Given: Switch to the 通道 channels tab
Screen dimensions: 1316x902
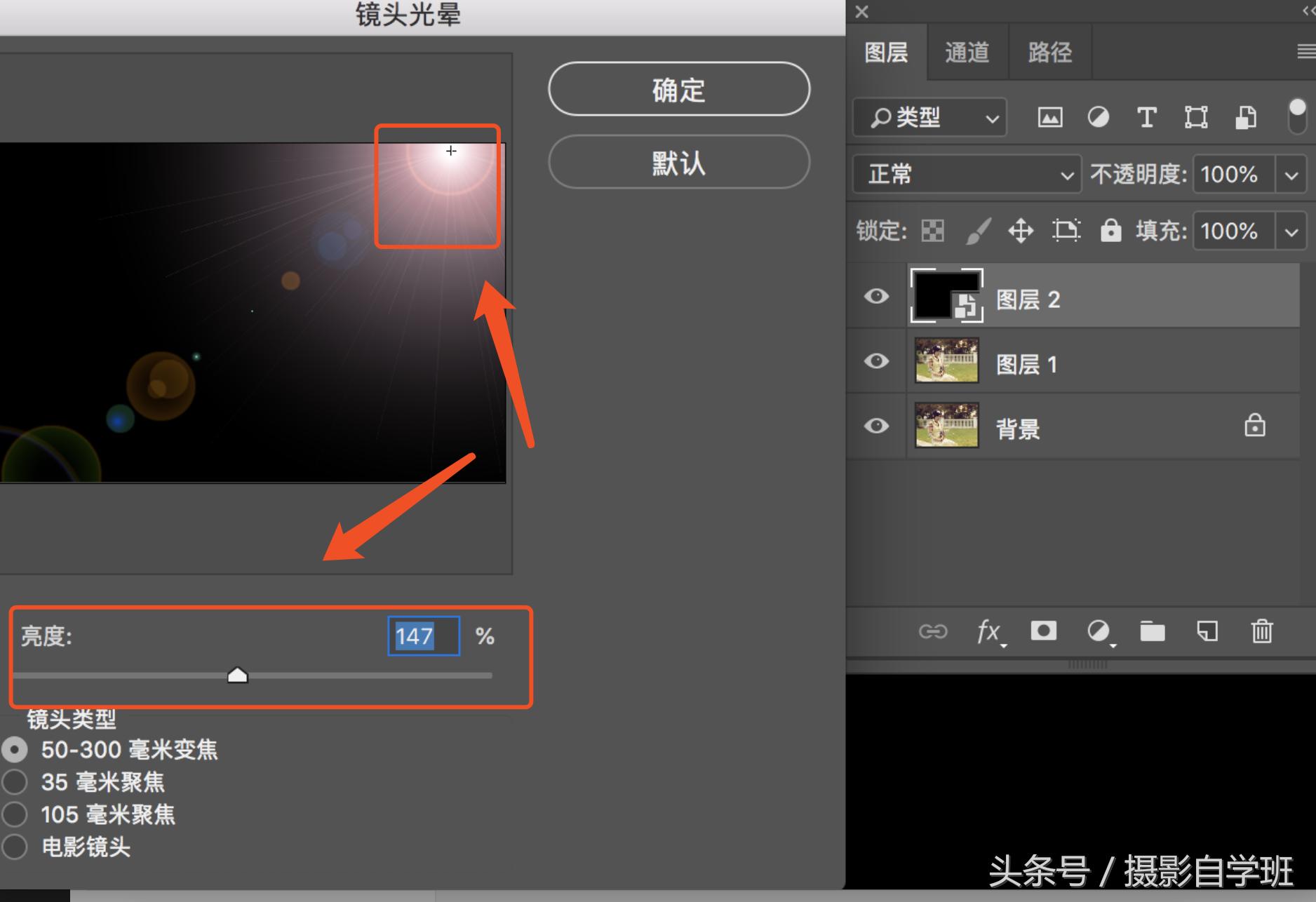Looking at the screenshot, I should coord(967,51).
